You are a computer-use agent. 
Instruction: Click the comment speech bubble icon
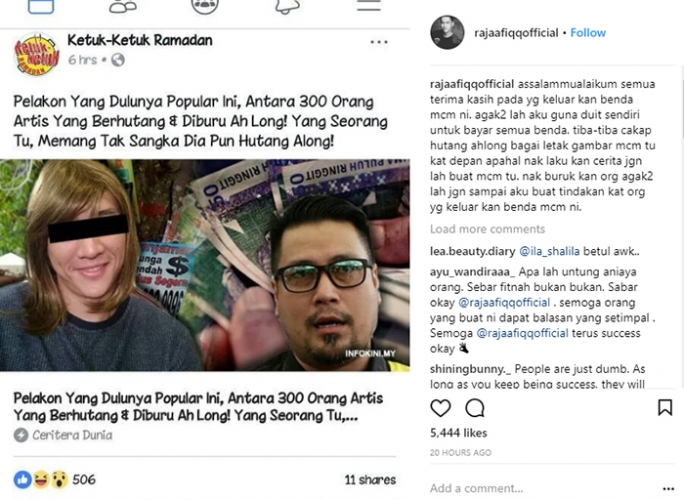[475, 408]
